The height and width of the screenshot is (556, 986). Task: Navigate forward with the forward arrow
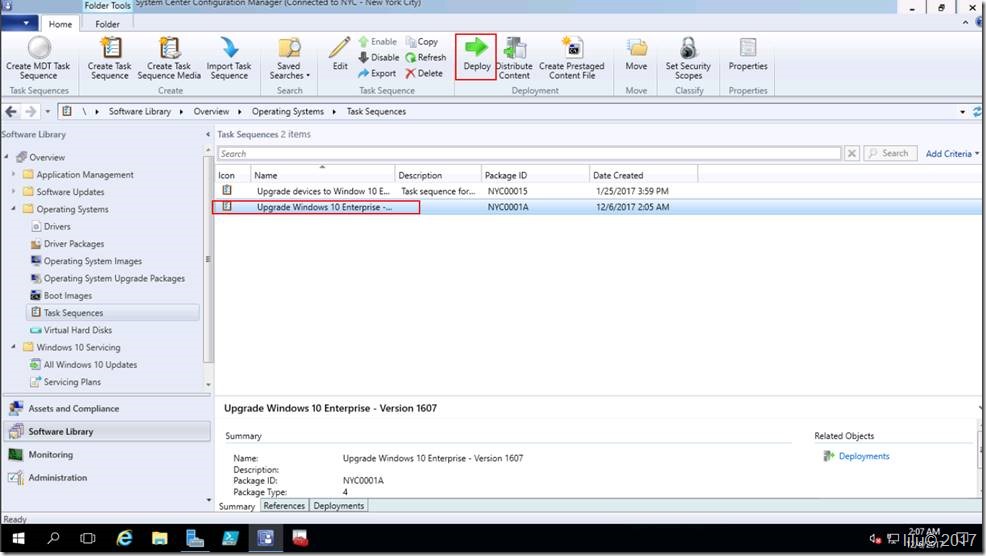click(x=30, y=111)
